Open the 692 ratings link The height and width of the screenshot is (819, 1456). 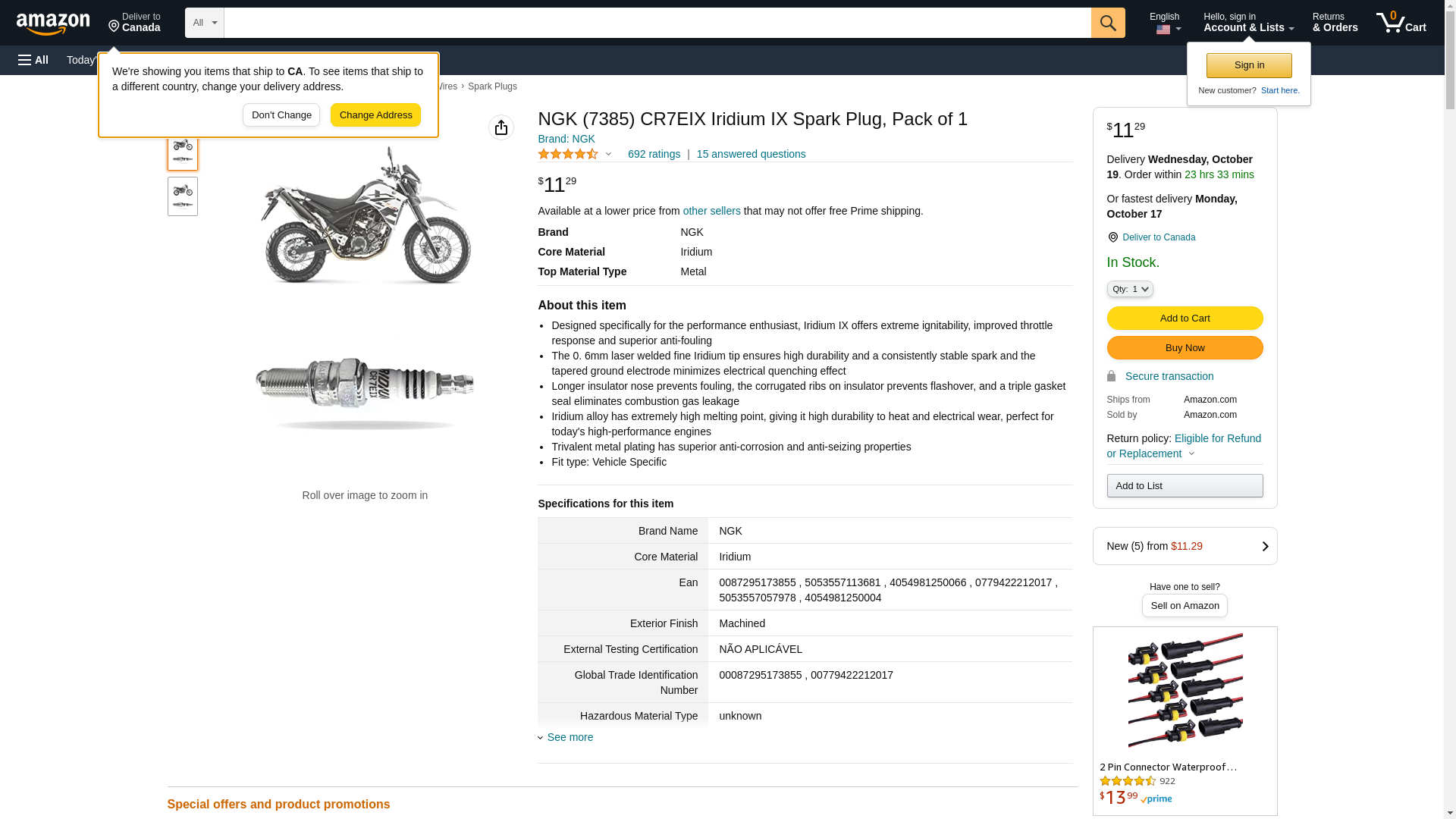tap(654, 154)
